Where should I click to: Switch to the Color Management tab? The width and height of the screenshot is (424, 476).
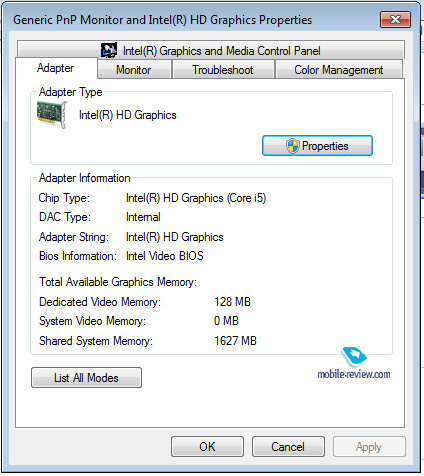pyautogui.click(x=338, y=70)
